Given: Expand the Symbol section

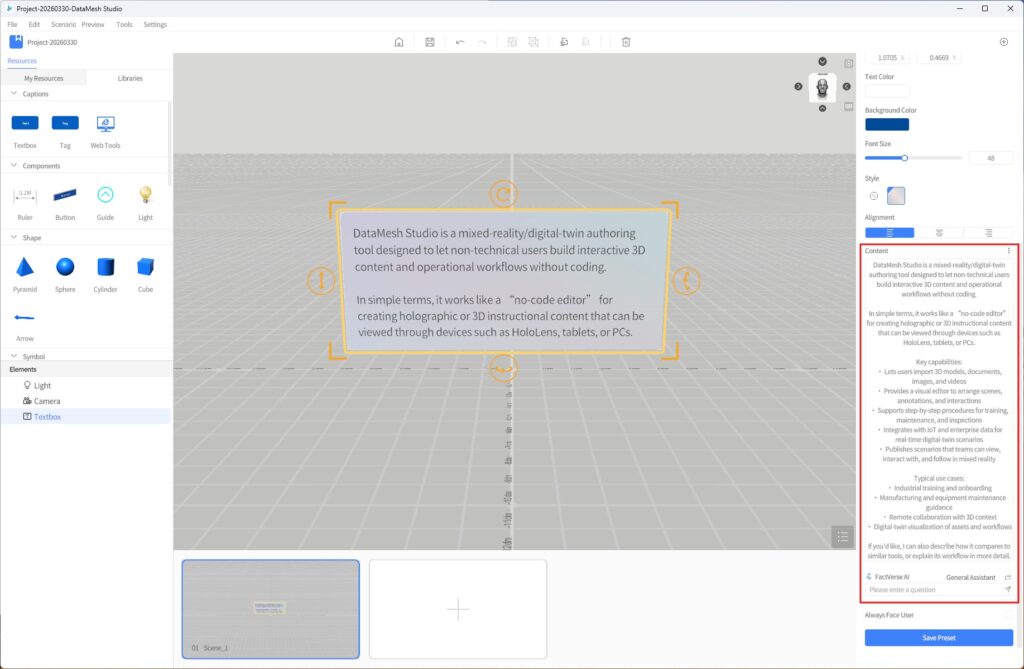Looking at the screenshot, I should 14,356.
